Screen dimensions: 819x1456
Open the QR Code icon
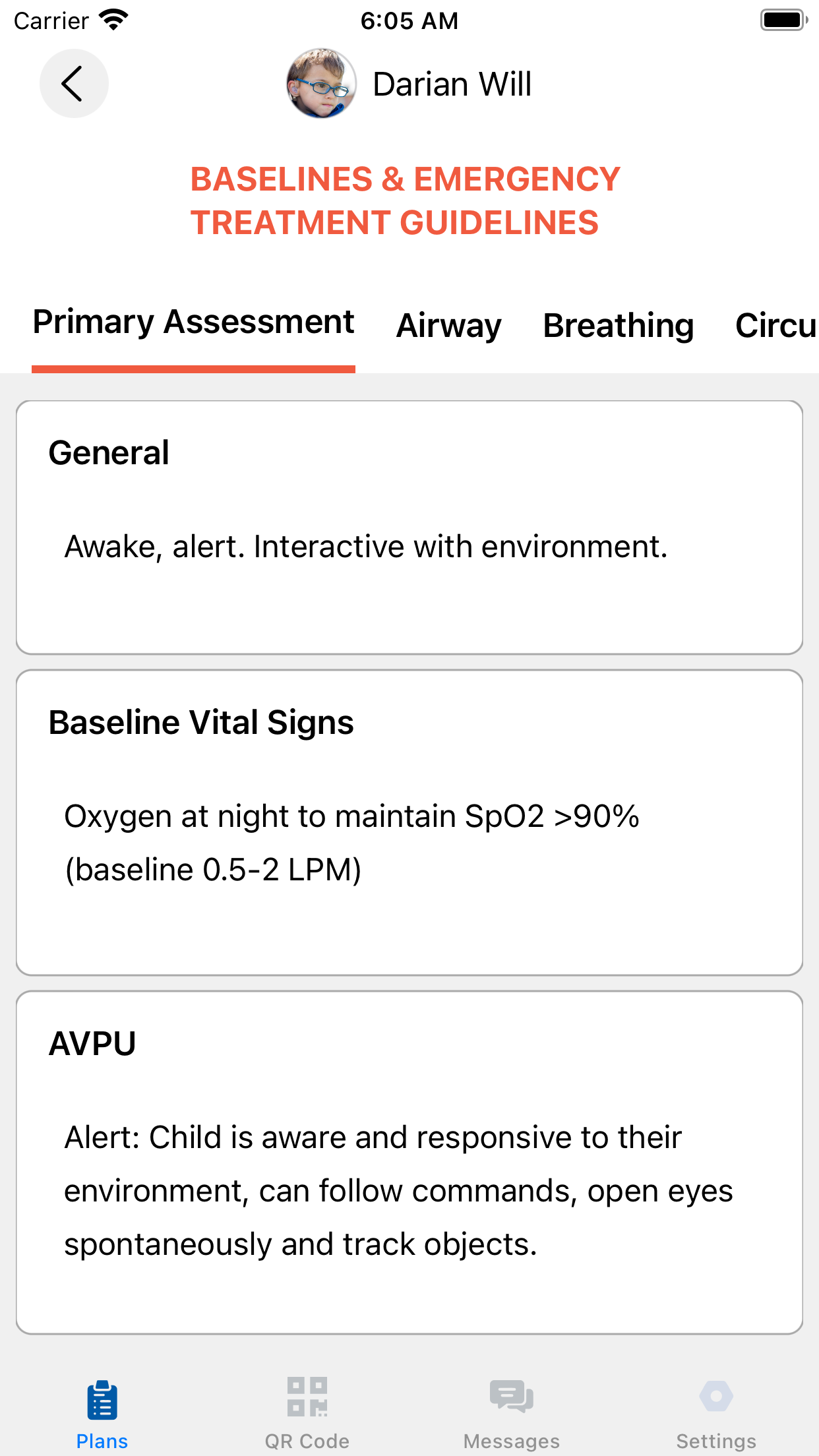click(x=307, y=1397)
